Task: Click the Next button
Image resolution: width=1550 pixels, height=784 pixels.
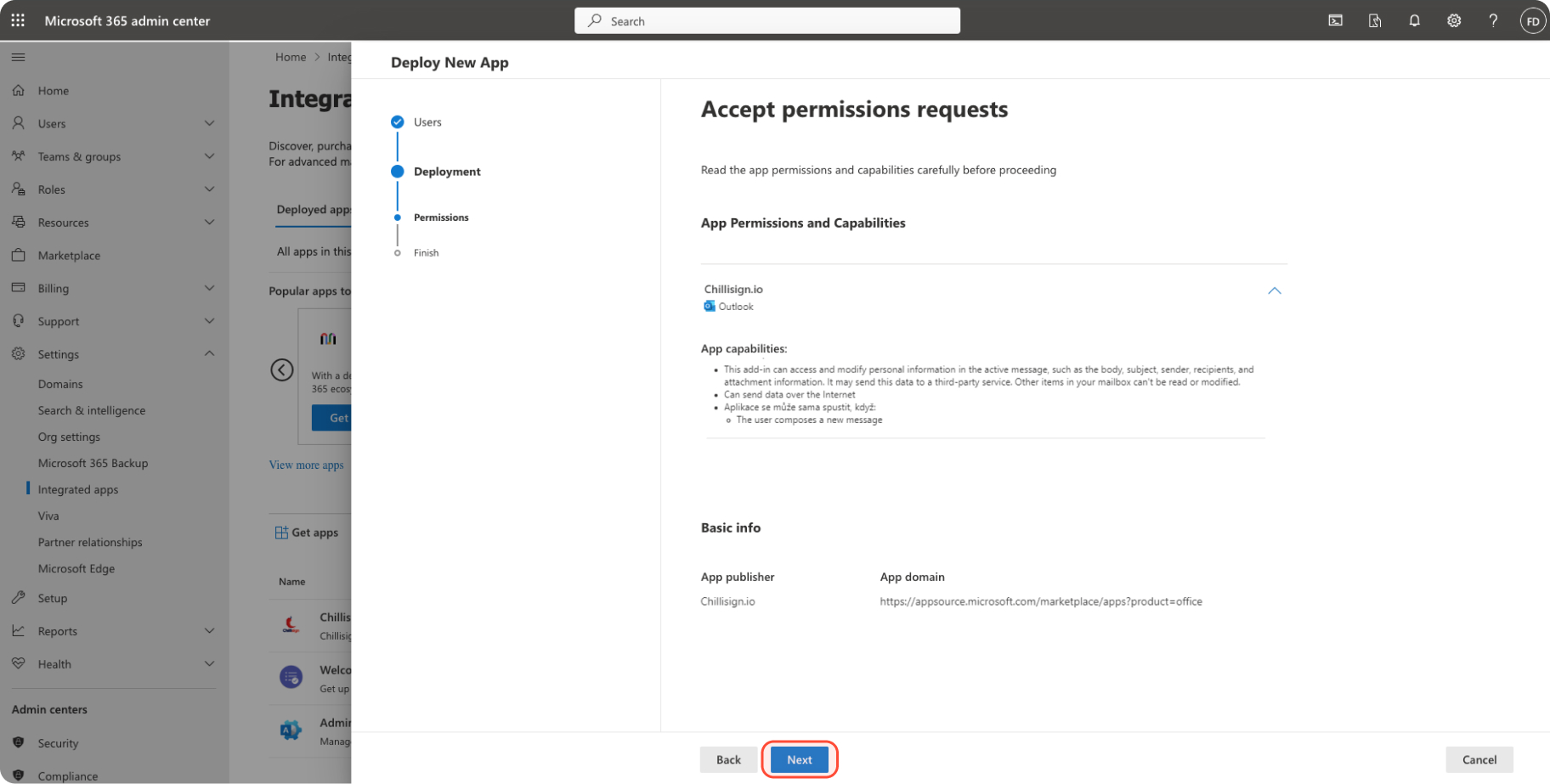Action: pyautogui.click(x=800, y=759)
